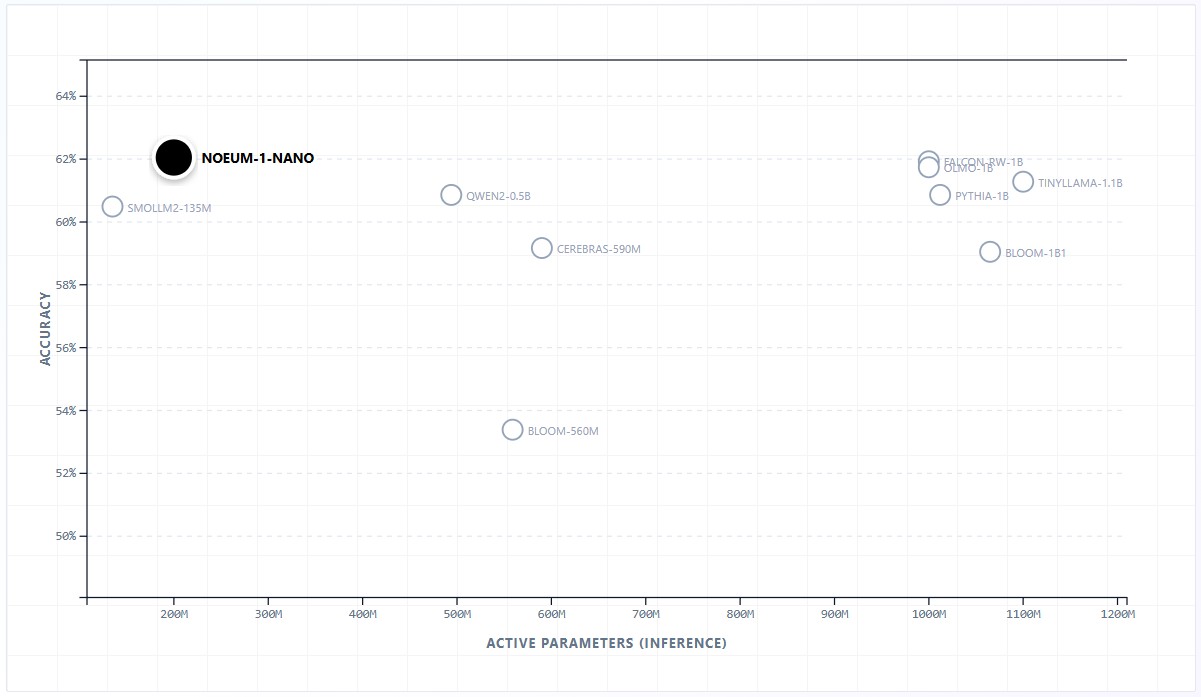1201x697 pixels.
Task: Select the PYTHIA-1B circle marker
Action: (940, 195)
